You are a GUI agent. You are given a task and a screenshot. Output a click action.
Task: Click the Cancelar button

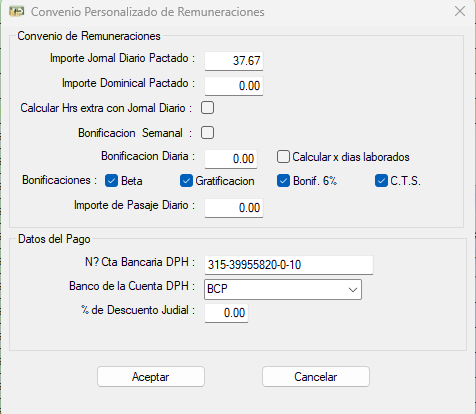(316, 377)
